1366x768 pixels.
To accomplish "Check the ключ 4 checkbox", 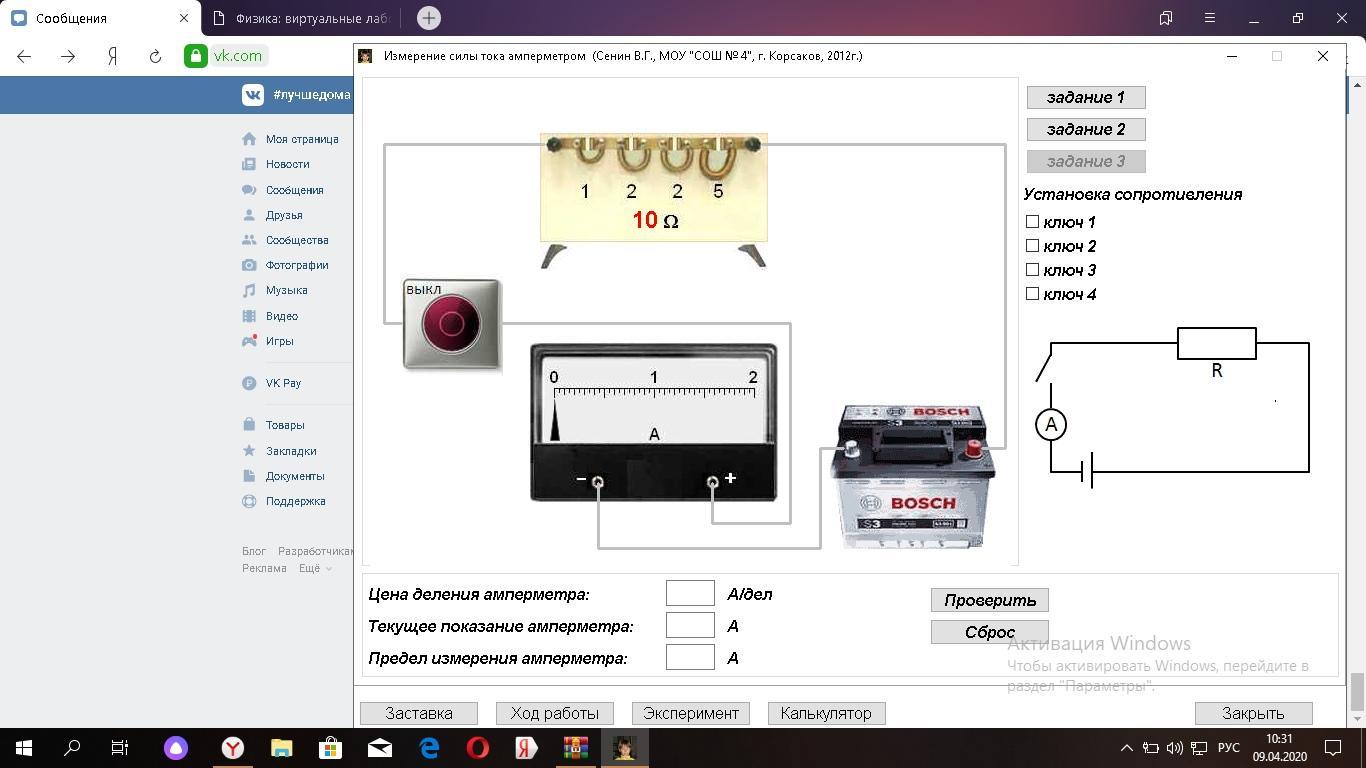I will (x=1033, y=294).
